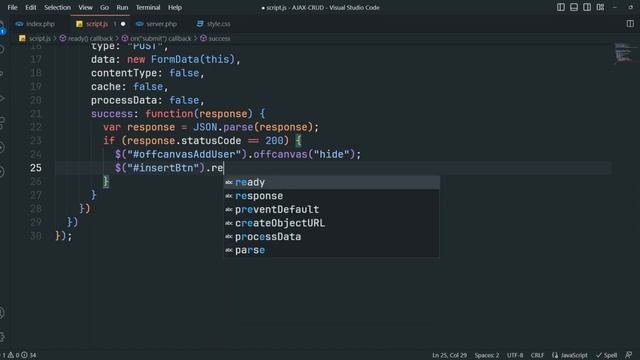The height and width of the screenshot is (360, 640).
Task: Select 'ready' autocomplete suggestion
Action: 331,182
